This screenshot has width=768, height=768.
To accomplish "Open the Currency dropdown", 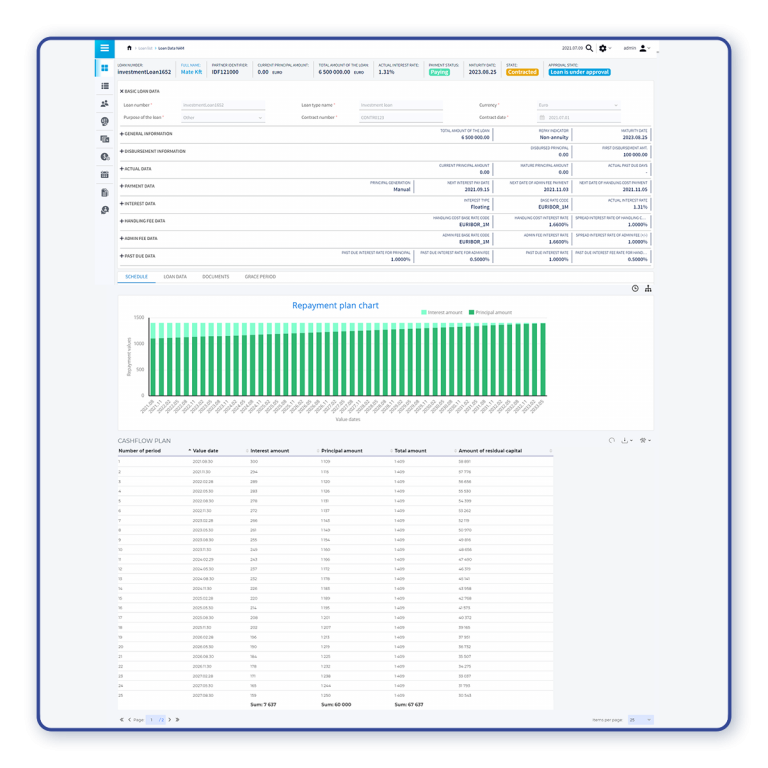I will (x=578, y=105).
